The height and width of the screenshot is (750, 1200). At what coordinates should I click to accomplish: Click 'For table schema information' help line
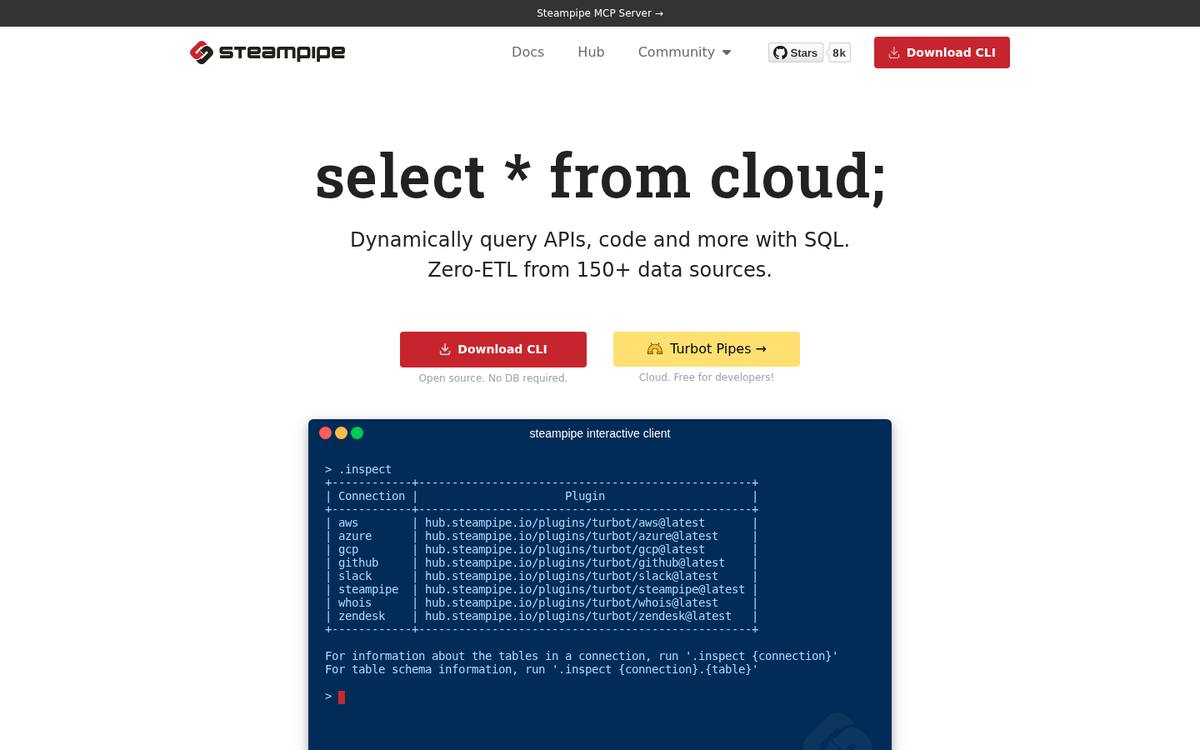[x=541, y=669]
